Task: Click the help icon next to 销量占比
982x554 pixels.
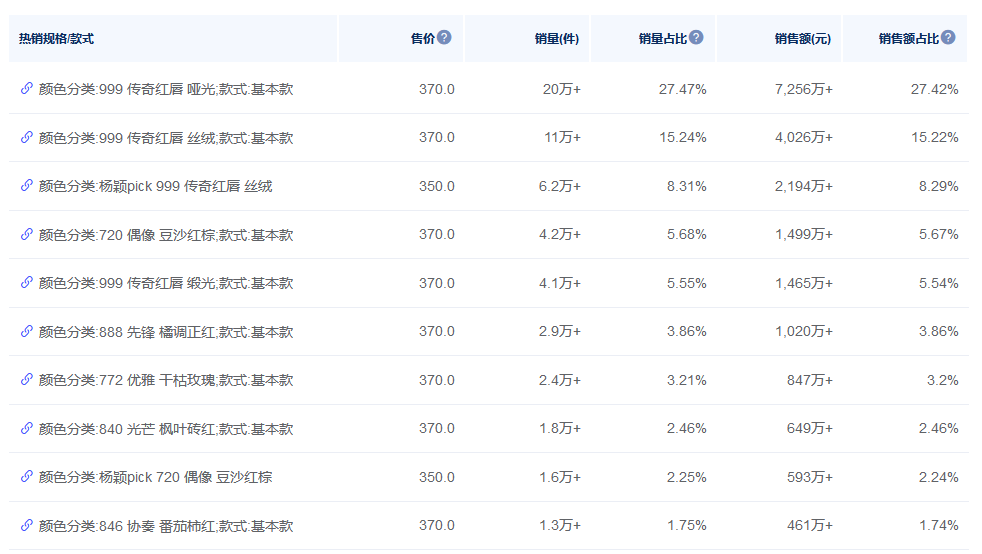Action: (x=696, y=38)
